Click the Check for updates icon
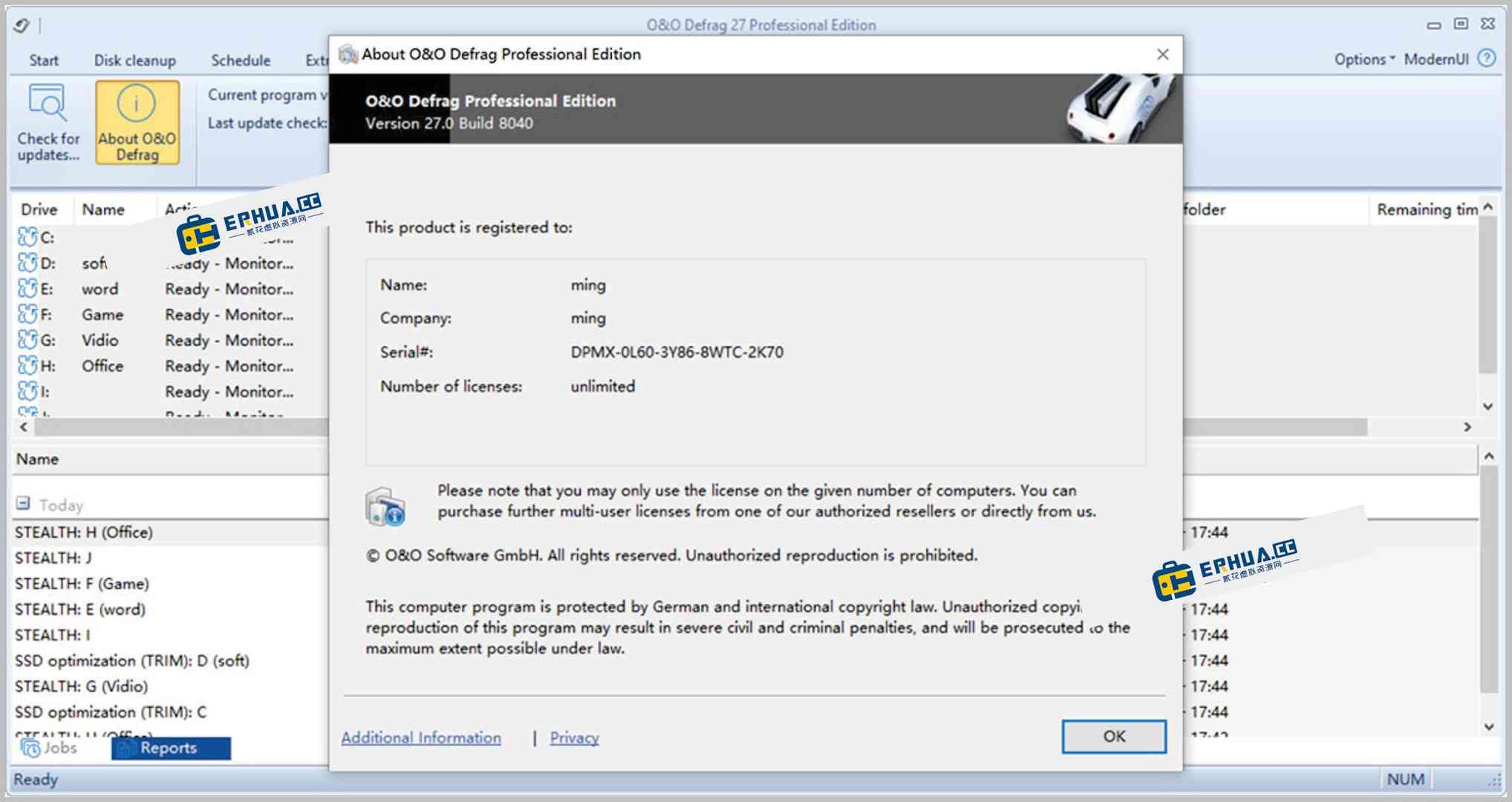 tap(48, 102)
